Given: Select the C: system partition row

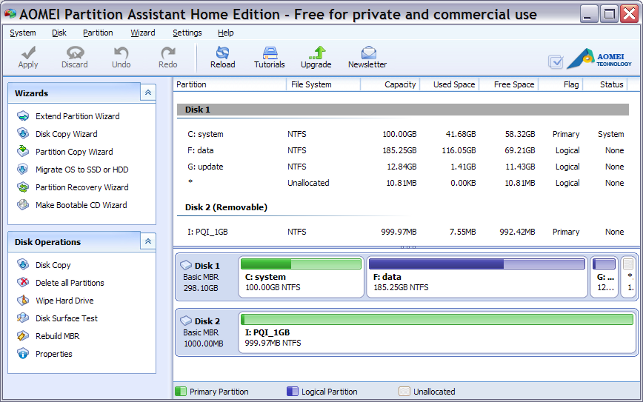Looking at the screenshot, I should point(403,134).
